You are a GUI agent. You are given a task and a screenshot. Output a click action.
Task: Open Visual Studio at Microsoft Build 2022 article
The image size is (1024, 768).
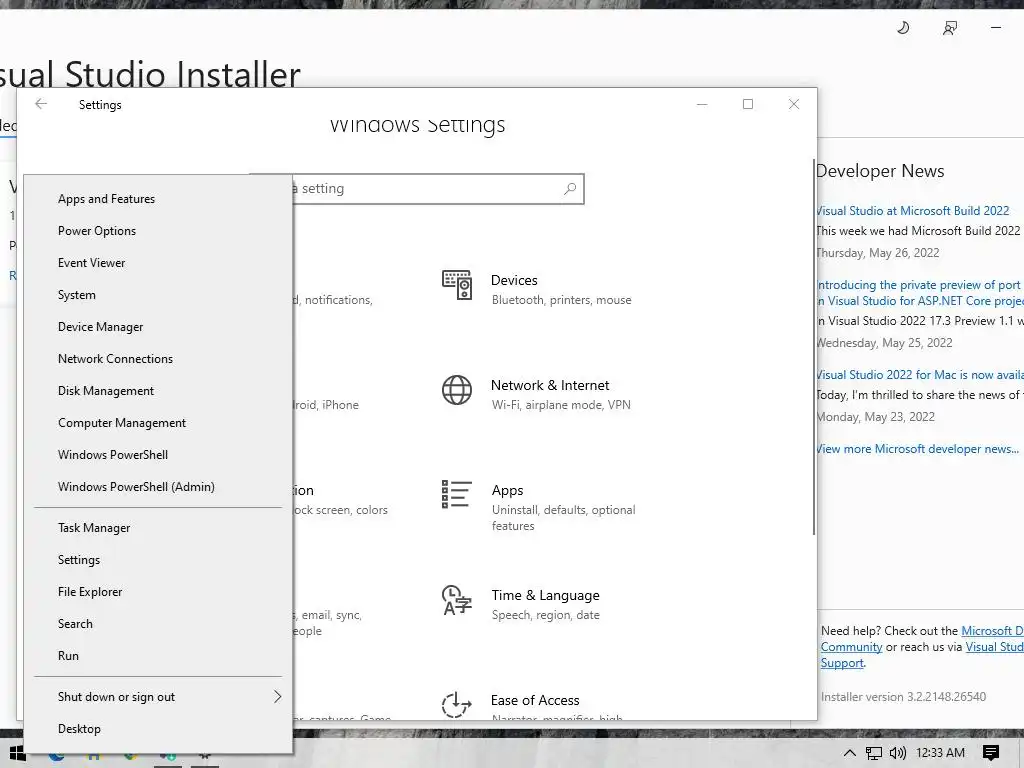(x=913, y=211)
